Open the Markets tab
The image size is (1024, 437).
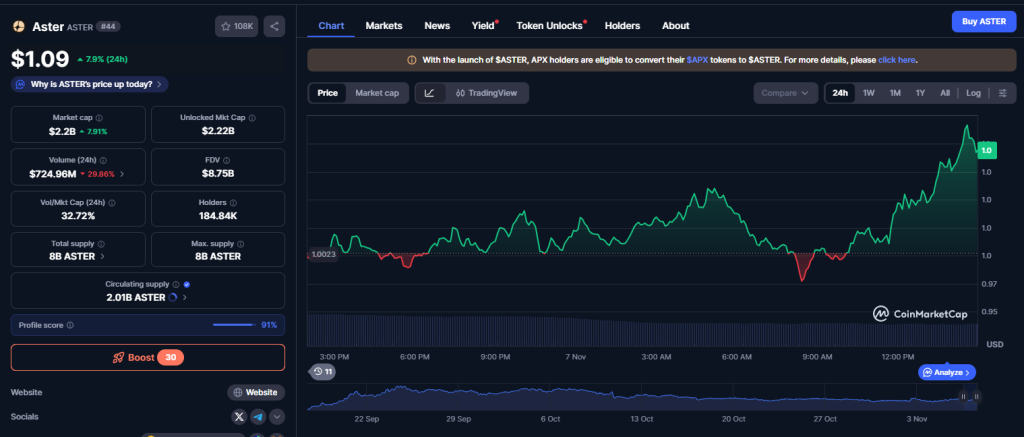[384, 25]
